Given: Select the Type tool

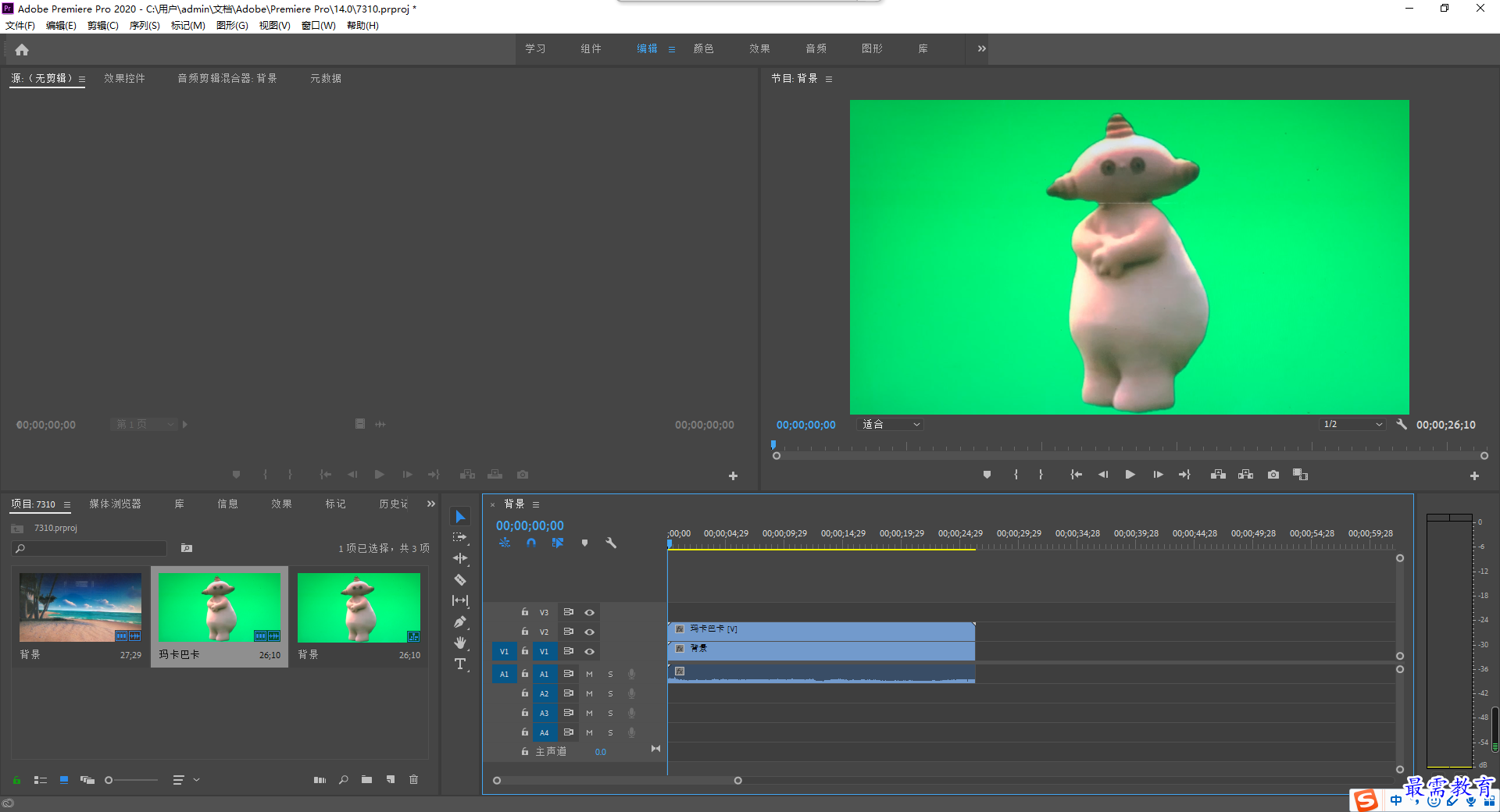Looking at the screenshot, I should [x=460, y=664].
